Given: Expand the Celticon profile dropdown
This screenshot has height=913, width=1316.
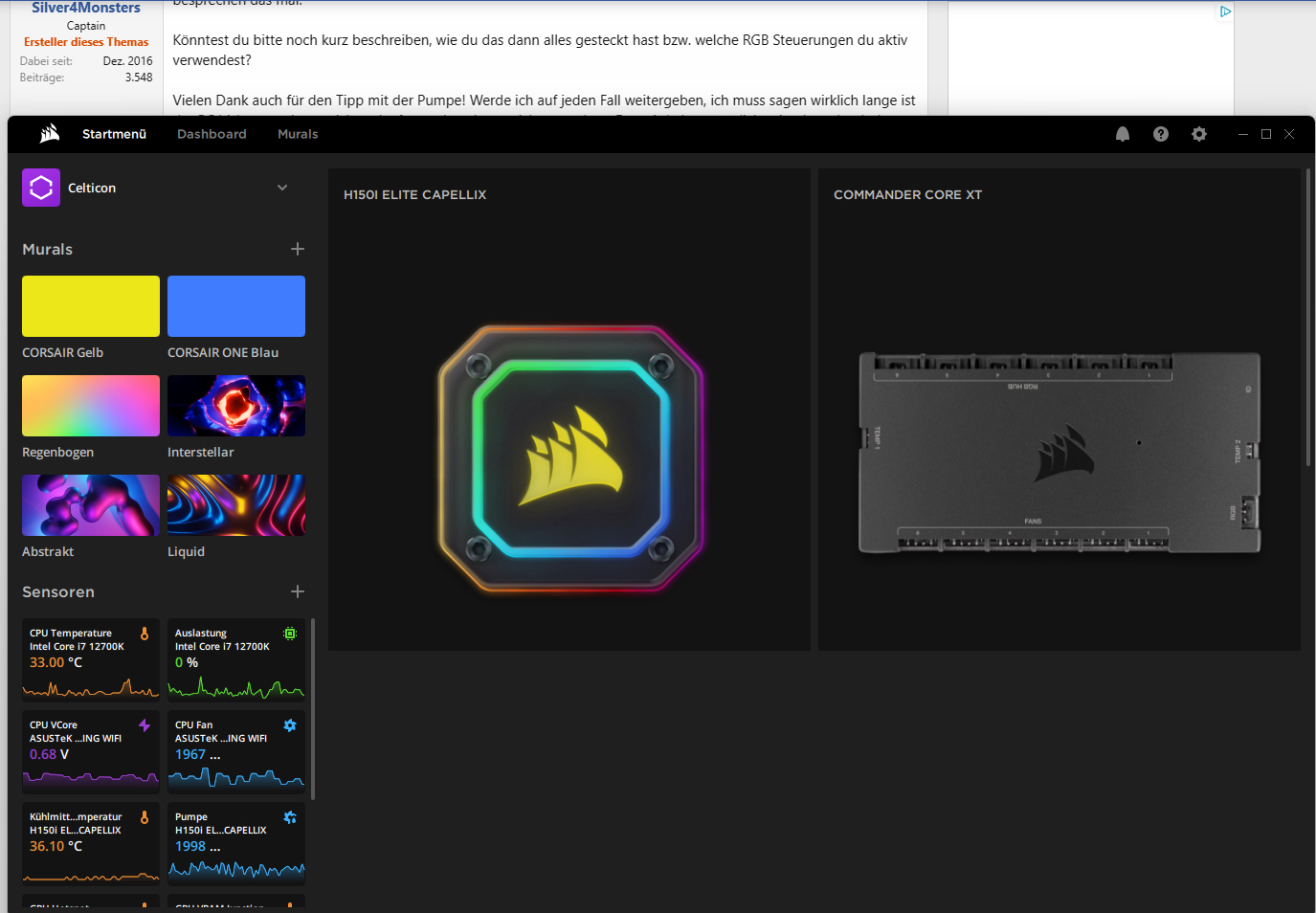Looking at the screenshot, I should [282, 188].
